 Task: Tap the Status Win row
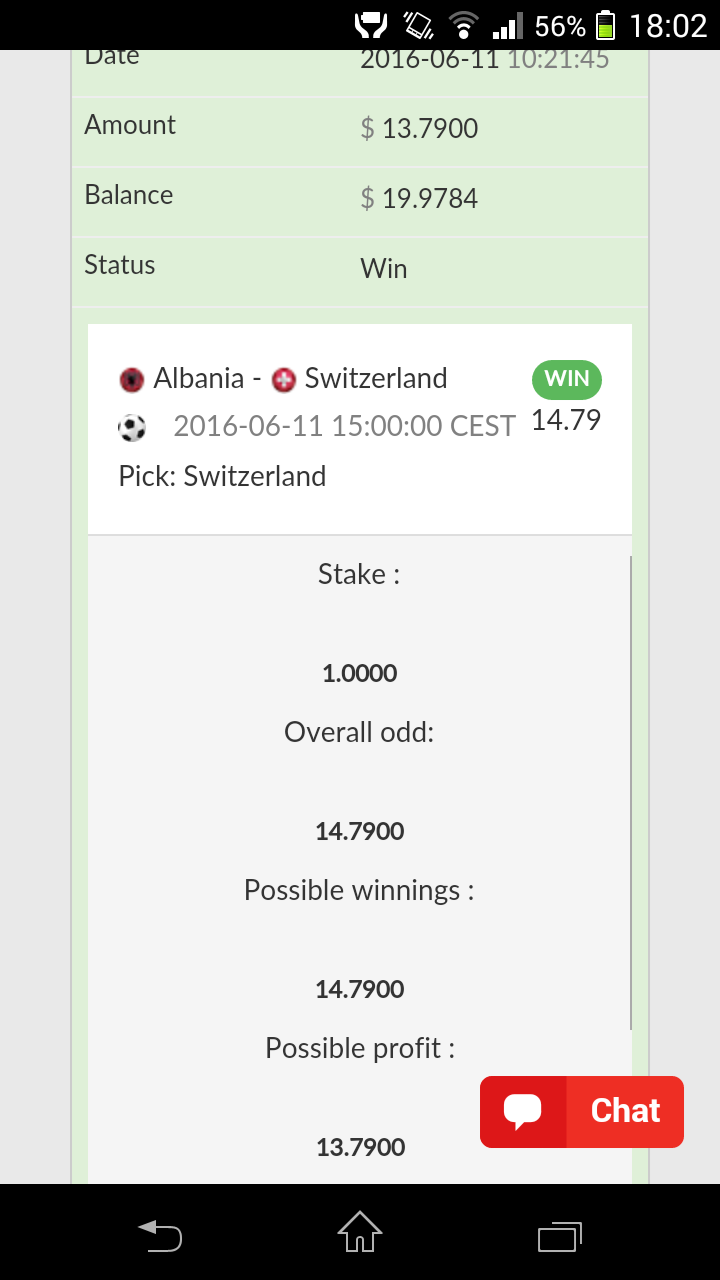(x=360, y=267)
